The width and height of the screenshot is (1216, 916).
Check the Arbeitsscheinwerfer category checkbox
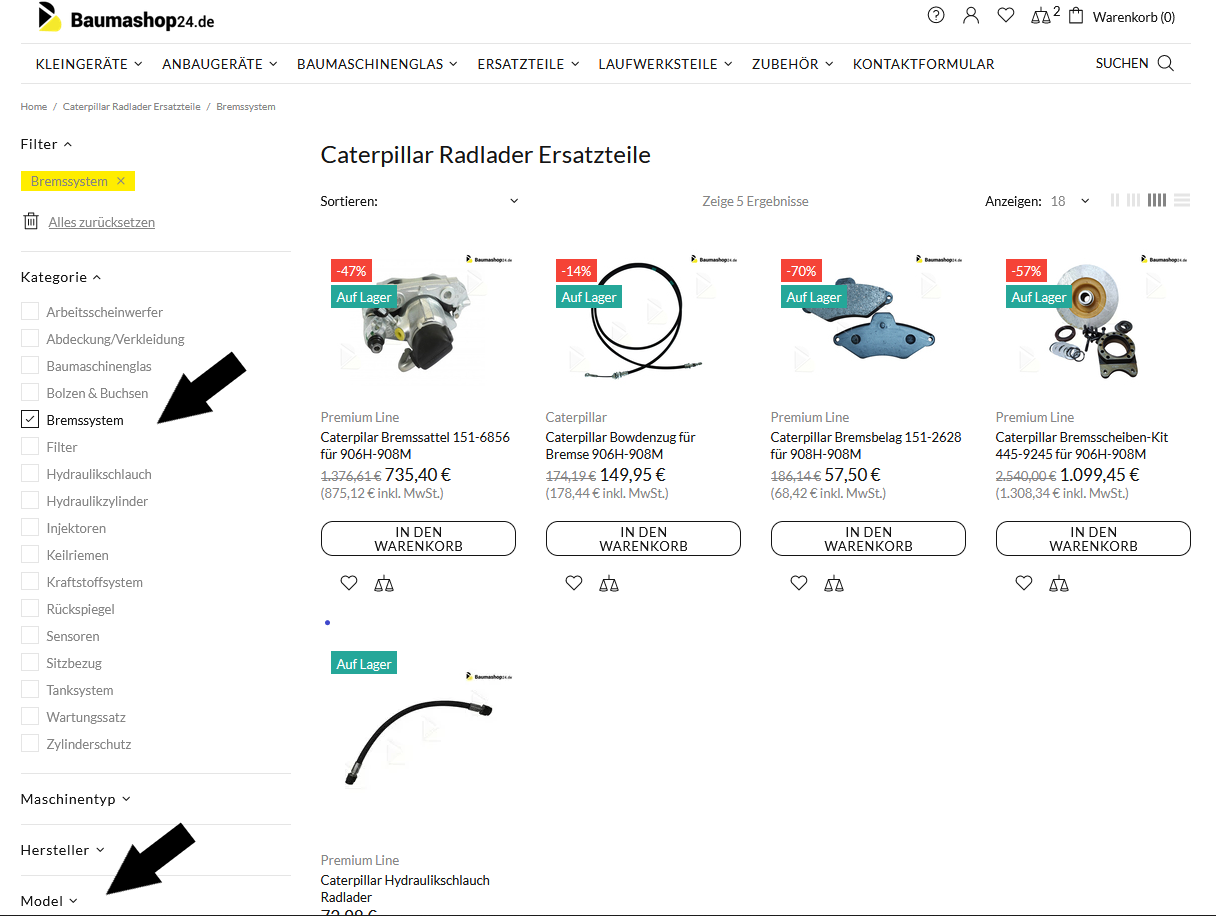30,311
